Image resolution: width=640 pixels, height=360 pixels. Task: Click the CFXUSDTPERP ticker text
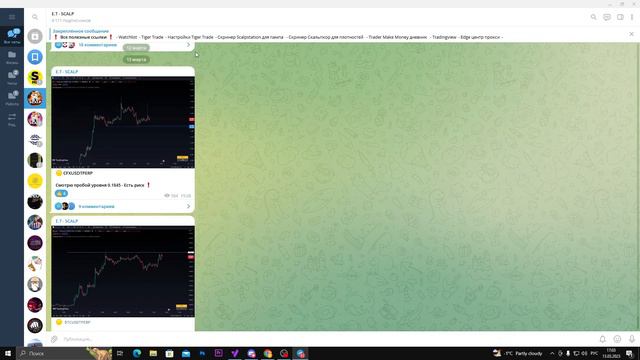[78, 173]
